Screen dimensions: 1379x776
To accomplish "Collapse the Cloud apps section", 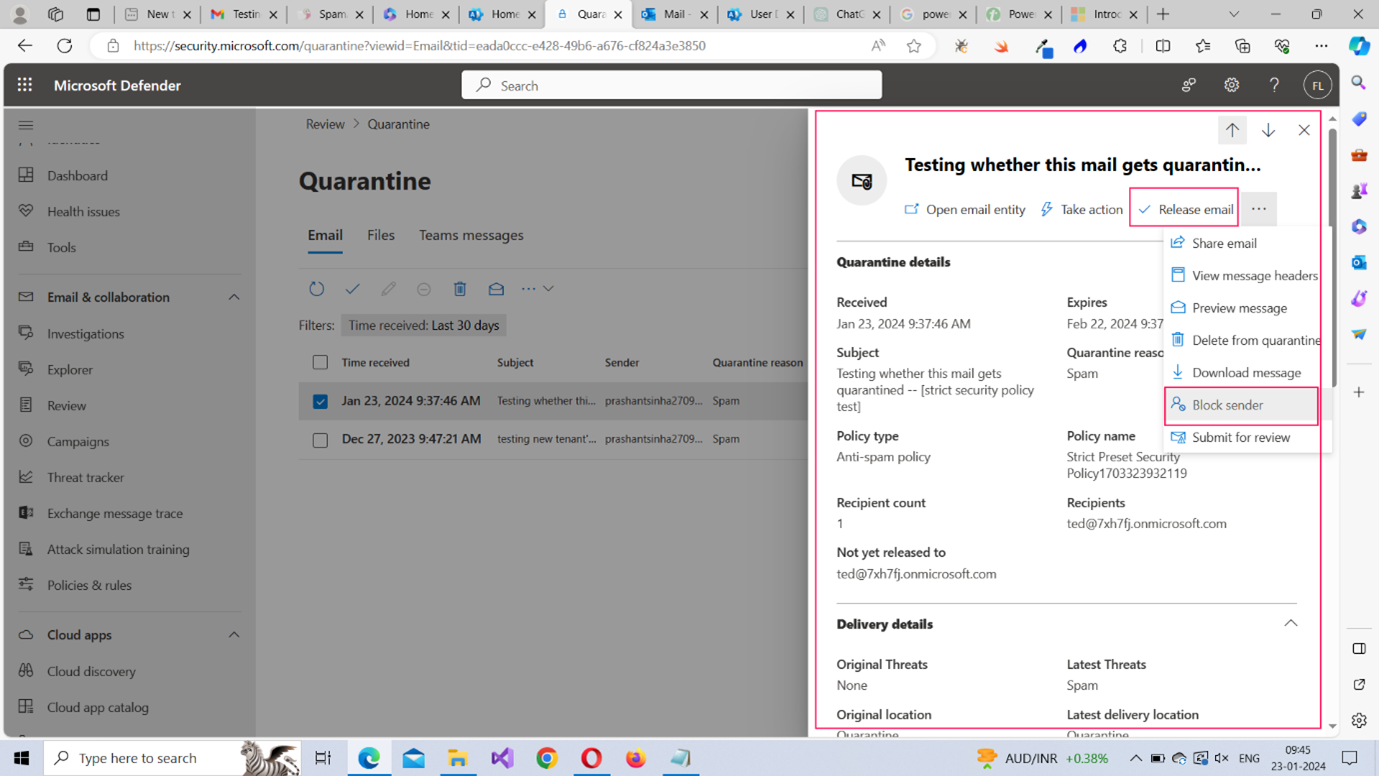I will pos(234,635).
